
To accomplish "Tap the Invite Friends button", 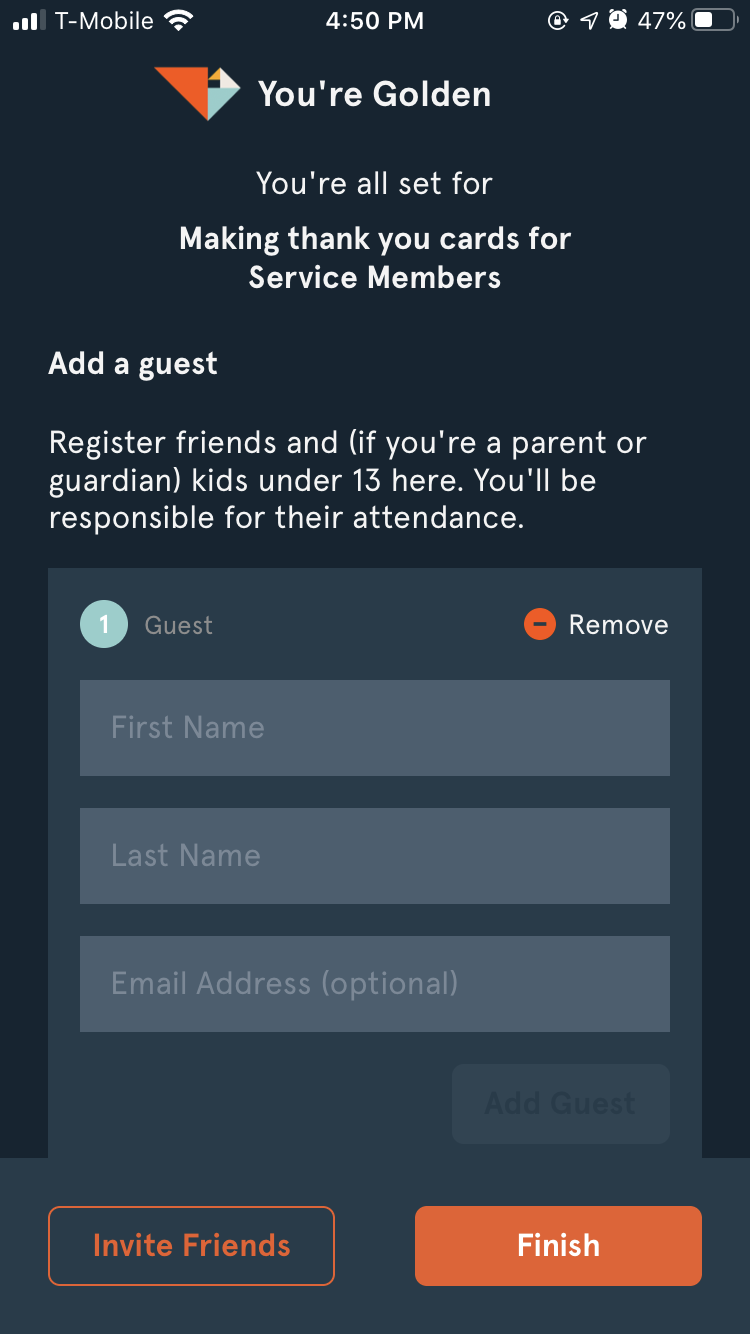I will click(x=191, y=1246).
